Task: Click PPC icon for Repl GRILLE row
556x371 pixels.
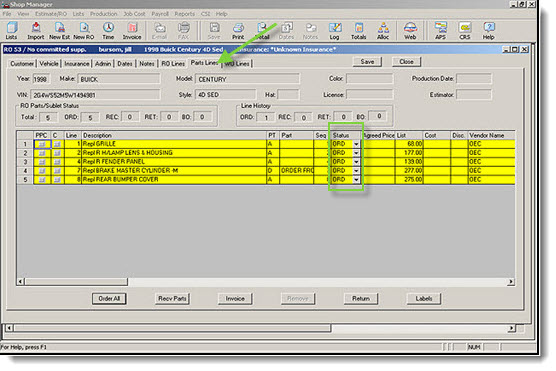Action: tap(42, 144)
